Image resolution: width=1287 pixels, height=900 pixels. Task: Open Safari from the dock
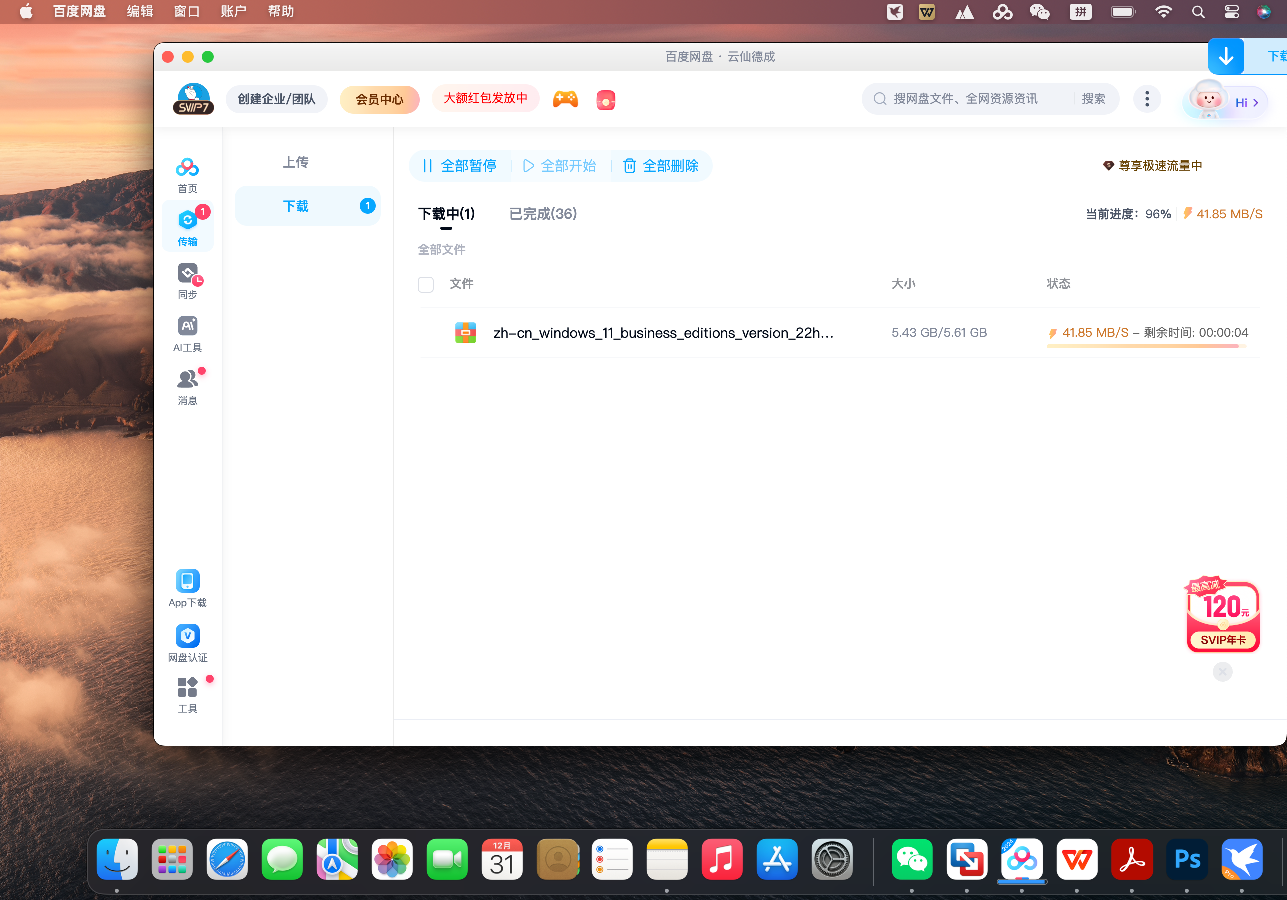(227, 859)
